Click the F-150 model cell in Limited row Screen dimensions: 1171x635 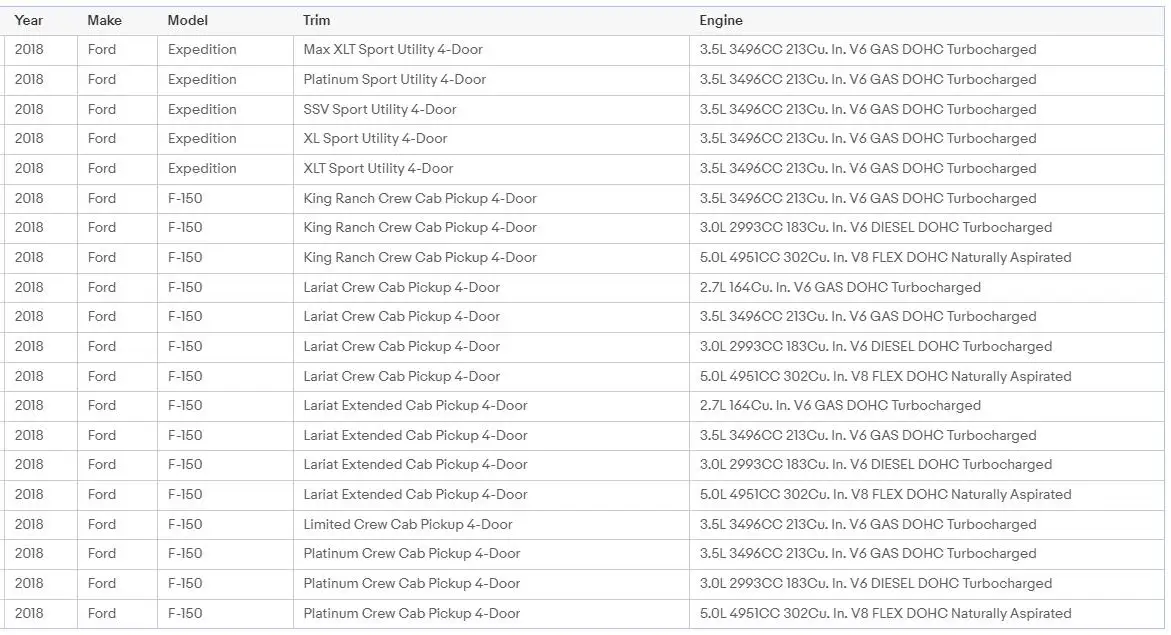[x=185, y=524]
